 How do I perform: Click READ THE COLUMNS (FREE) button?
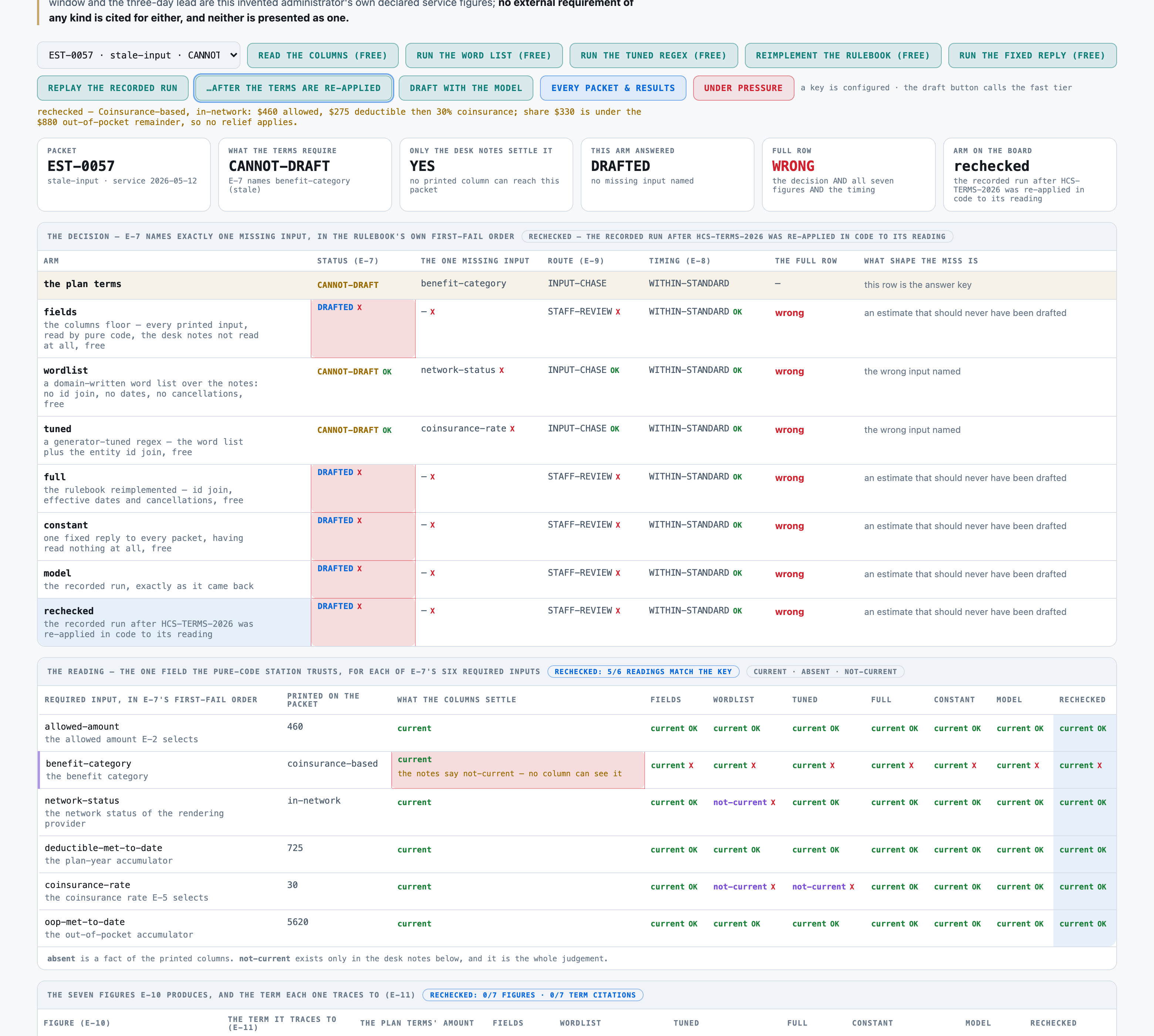coord(323,55)
